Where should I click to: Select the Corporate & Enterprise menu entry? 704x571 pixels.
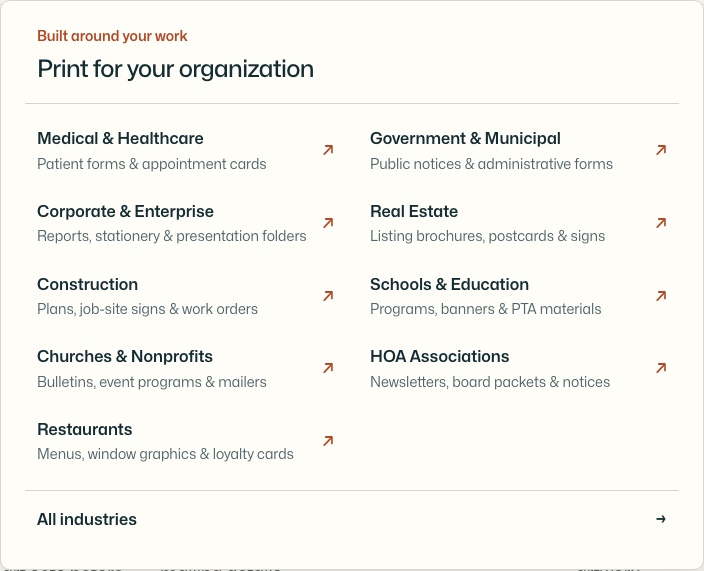(185, 224)
